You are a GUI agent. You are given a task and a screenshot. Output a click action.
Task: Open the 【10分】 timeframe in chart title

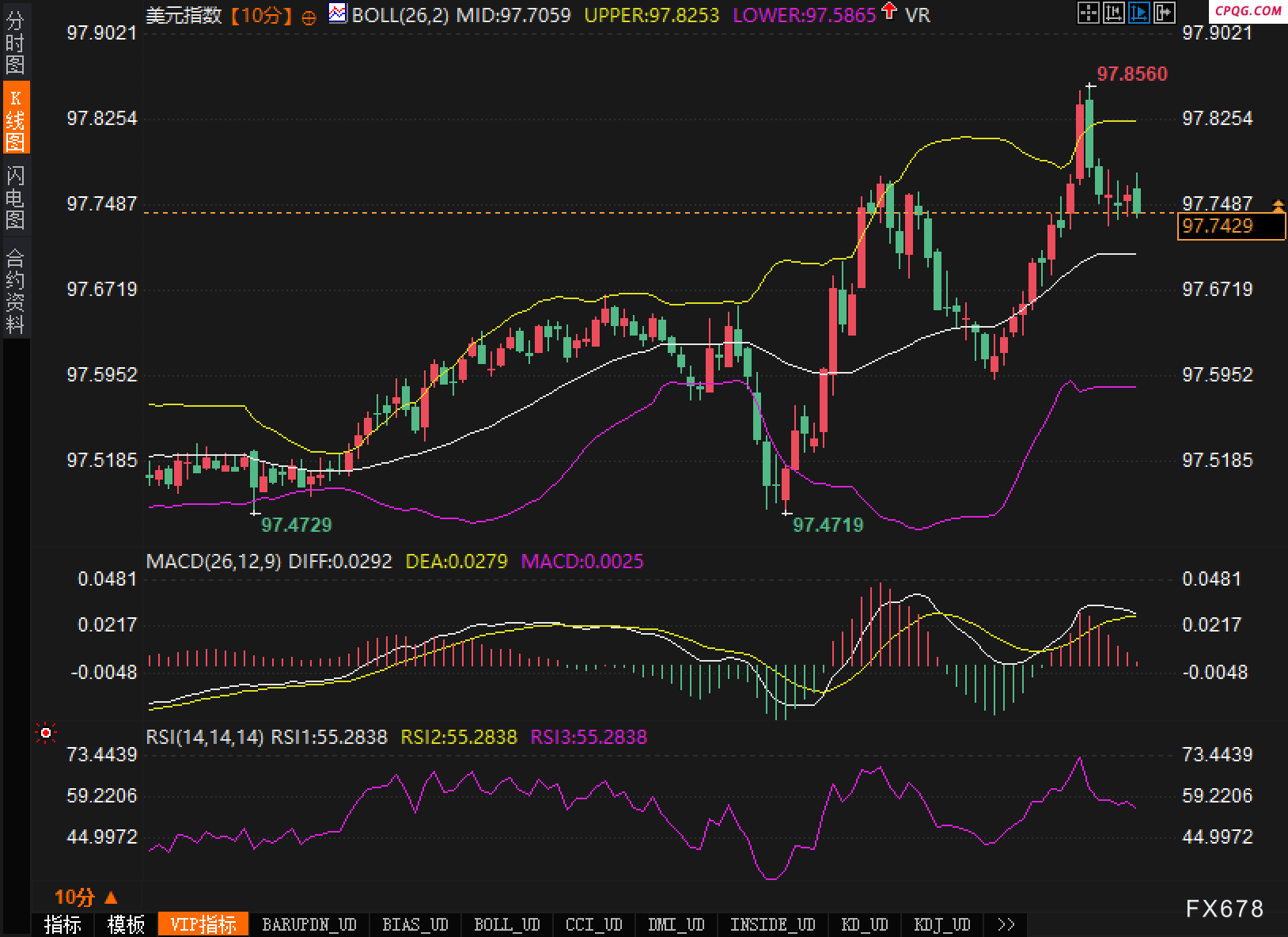pyautogui.click(x=261, y=15)
